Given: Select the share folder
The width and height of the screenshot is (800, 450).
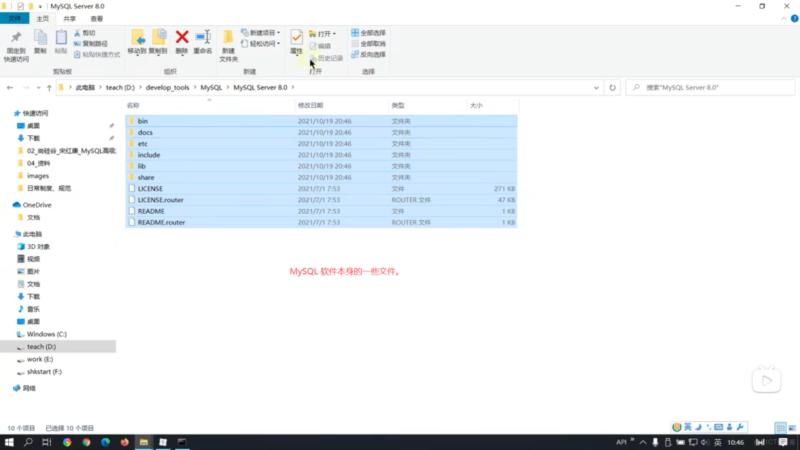Looking at the screenshot, I should (x=321, y=177).
